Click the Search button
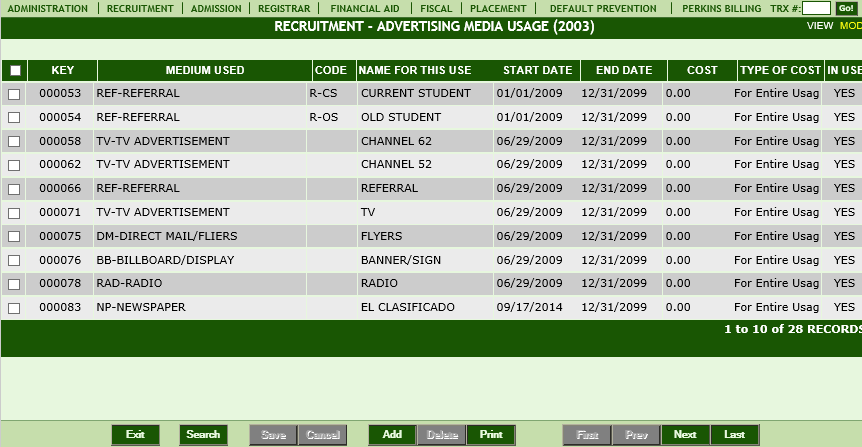 pos(203,434)
